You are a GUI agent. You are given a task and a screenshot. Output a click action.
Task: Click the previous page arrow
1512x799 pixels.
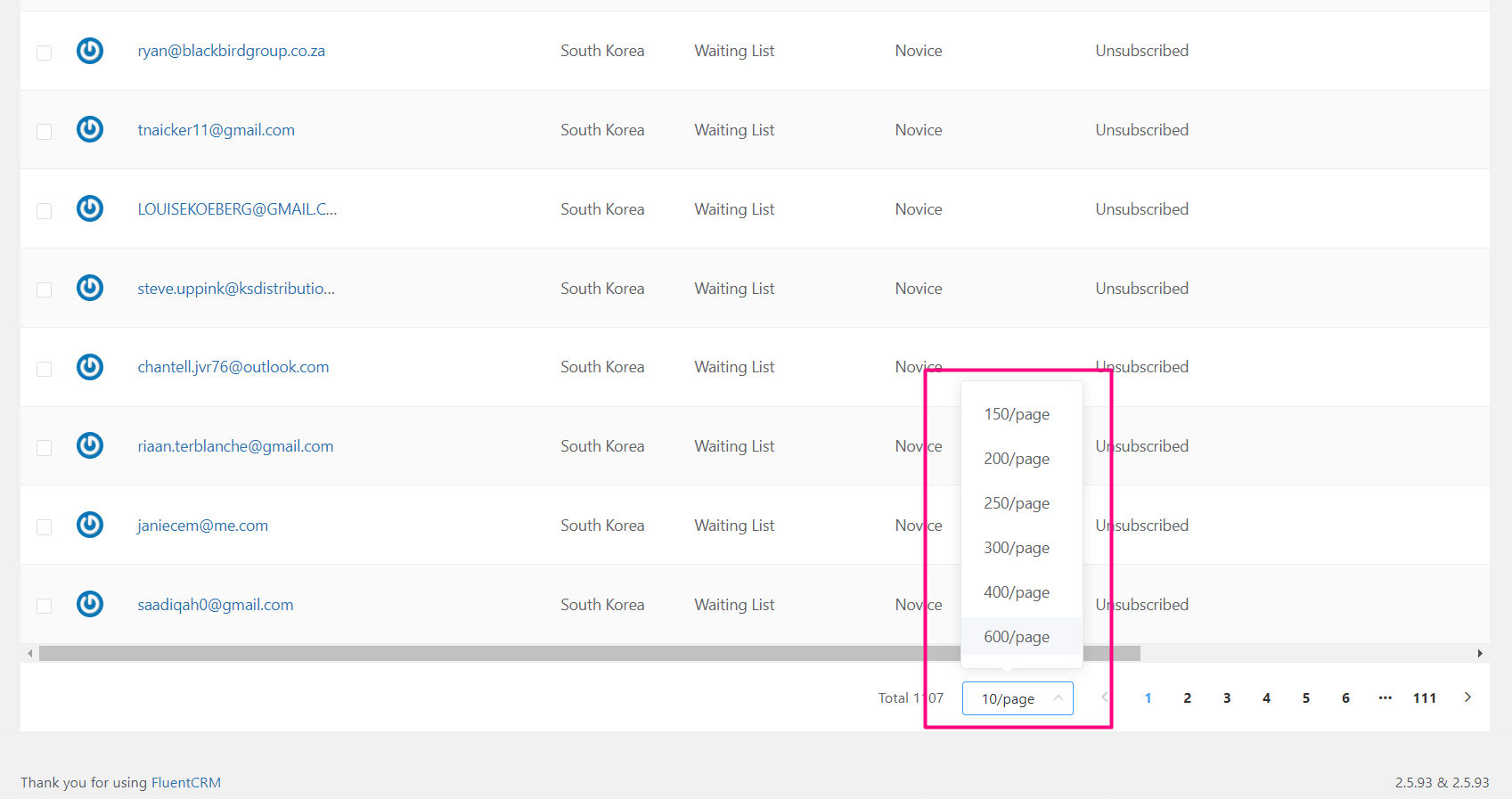point(1105,697)
